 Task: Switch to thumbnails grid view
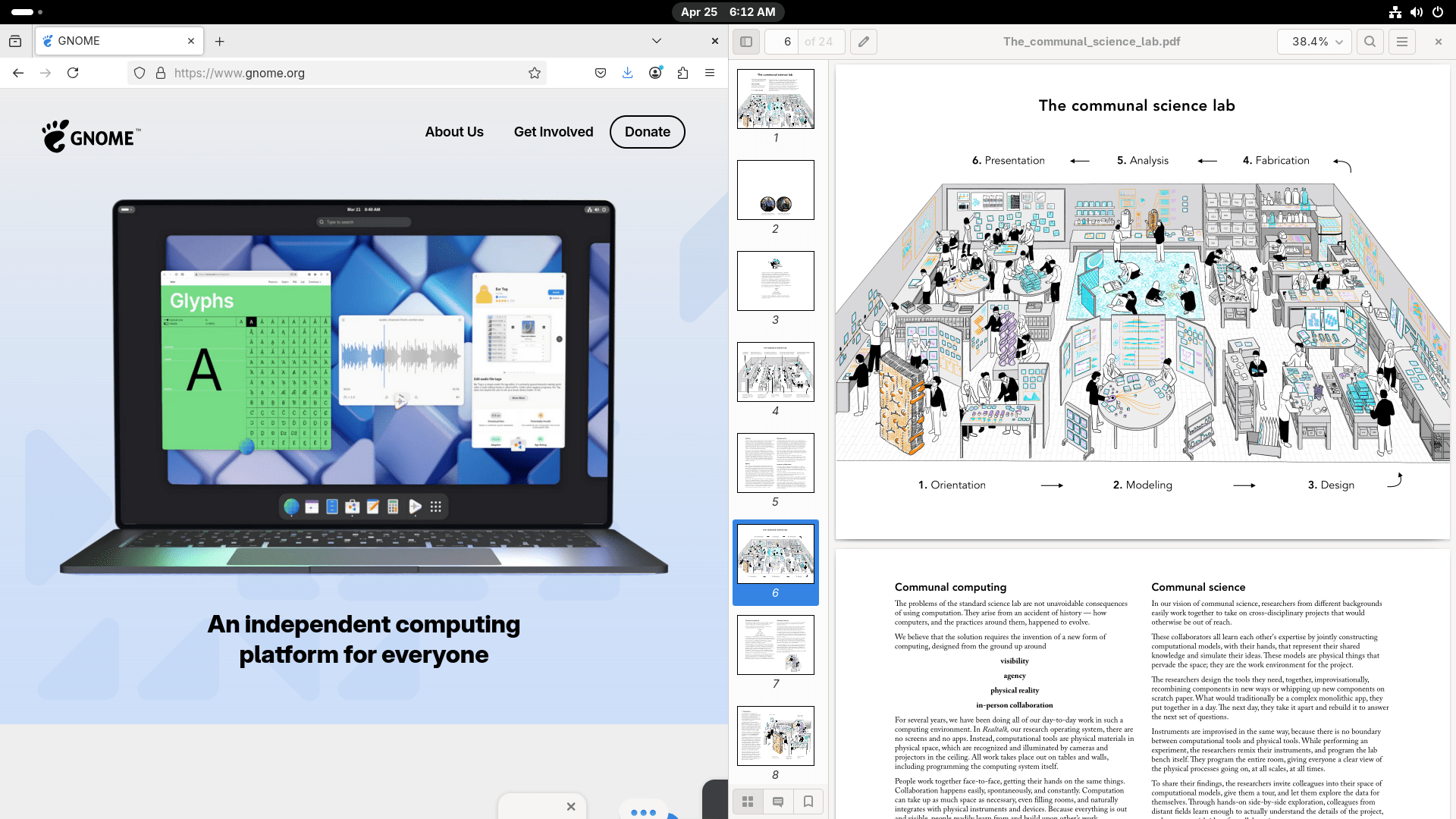tap(748, 802)
